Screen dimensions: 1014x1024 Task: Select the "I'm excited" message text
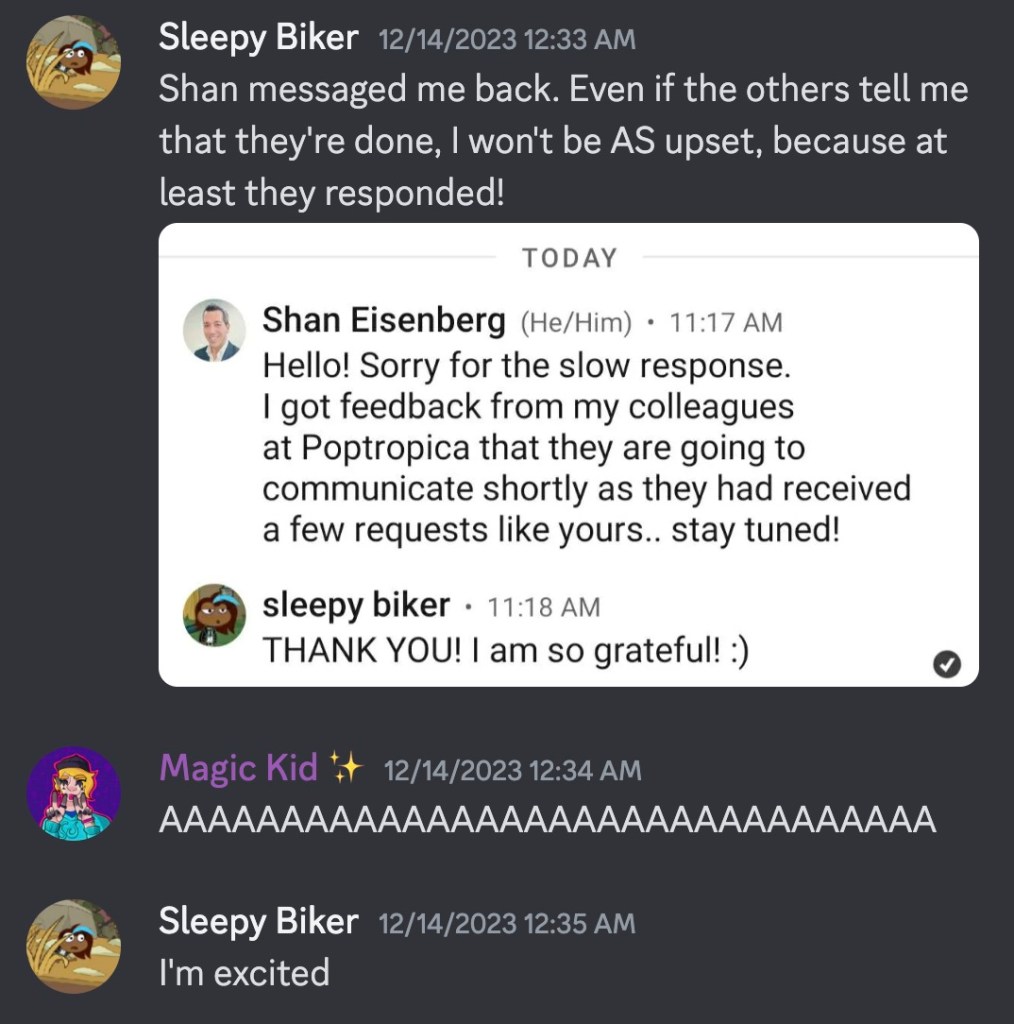pyautogui.click(x=244, y=972)
